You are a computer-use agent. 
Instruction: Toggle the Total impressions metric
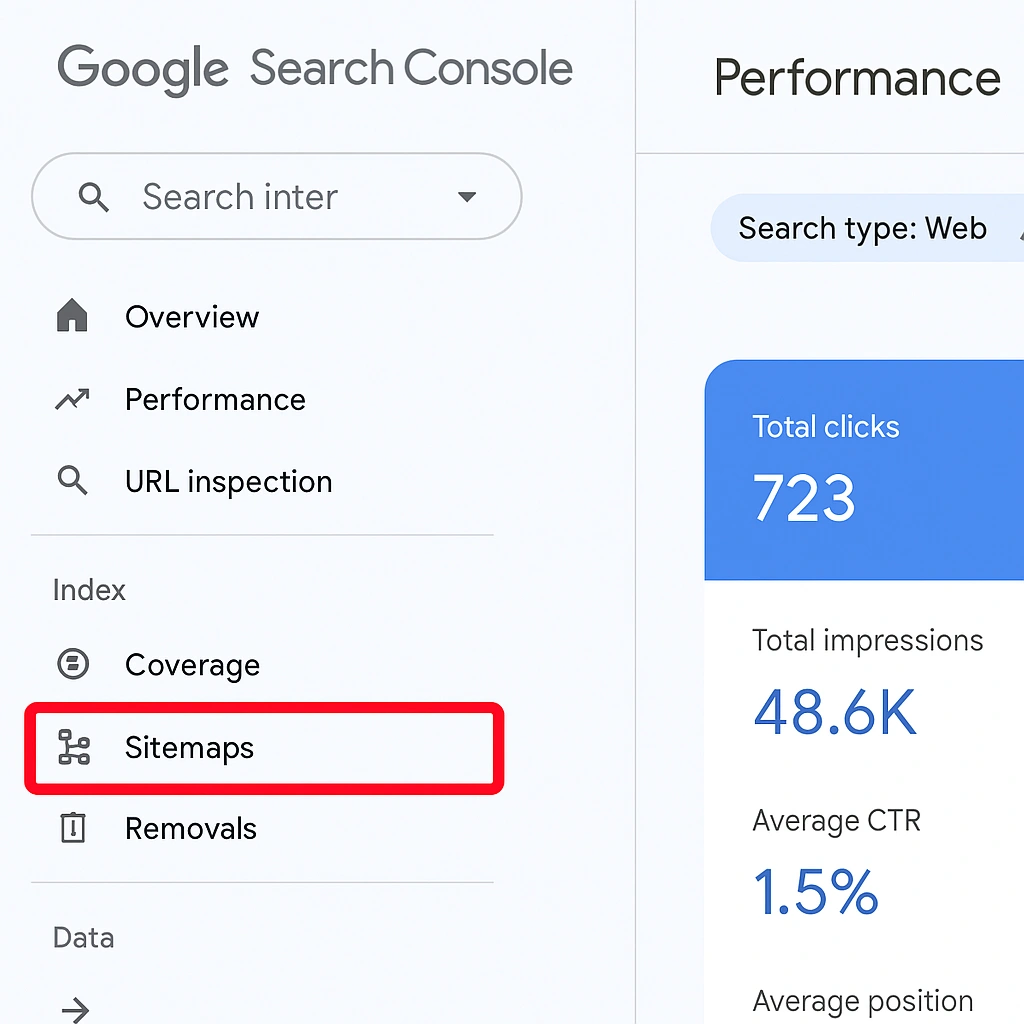(866, 683)
